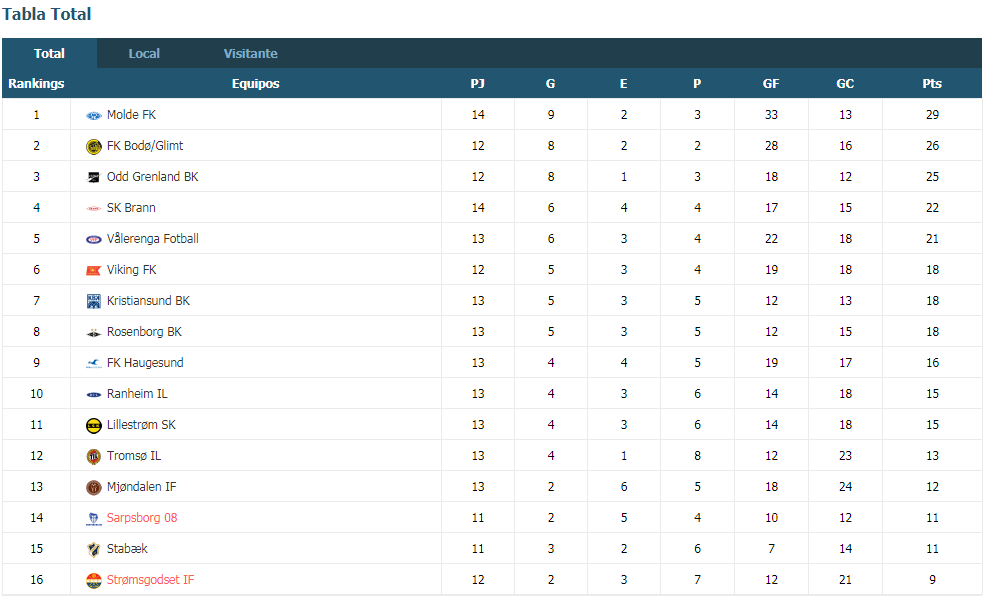Open the Strømsgodset IF team link

(x=150, y=580)
